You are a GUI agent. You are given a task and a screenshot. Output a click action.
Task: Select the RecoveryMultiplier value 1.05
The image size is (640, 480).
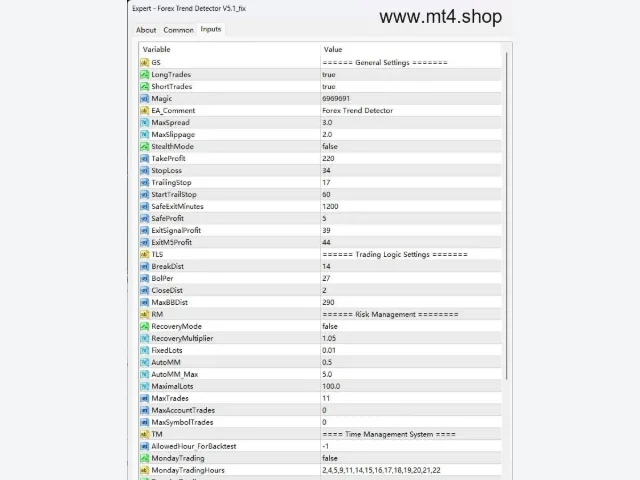329,338
